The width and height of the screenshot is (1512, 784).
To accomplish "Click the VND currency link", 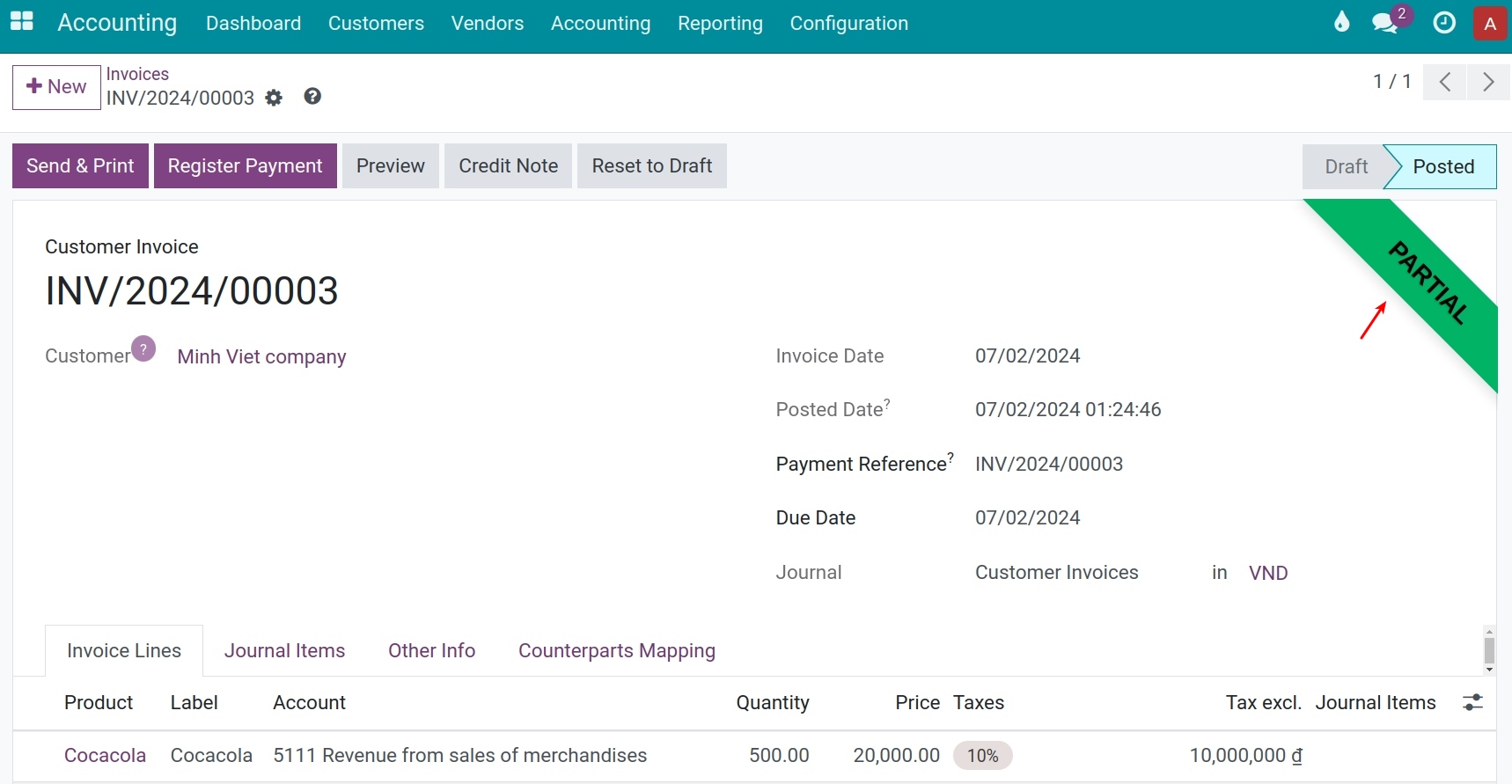I will click(x=1268, y=573).
